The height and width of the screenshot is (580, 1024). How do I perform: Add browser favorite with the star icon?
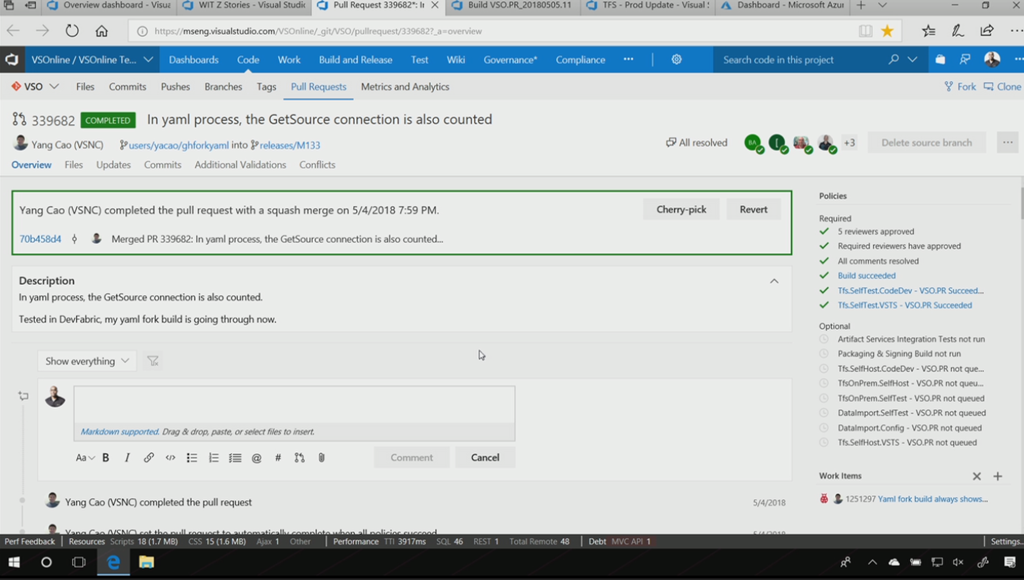click(887, 31)
